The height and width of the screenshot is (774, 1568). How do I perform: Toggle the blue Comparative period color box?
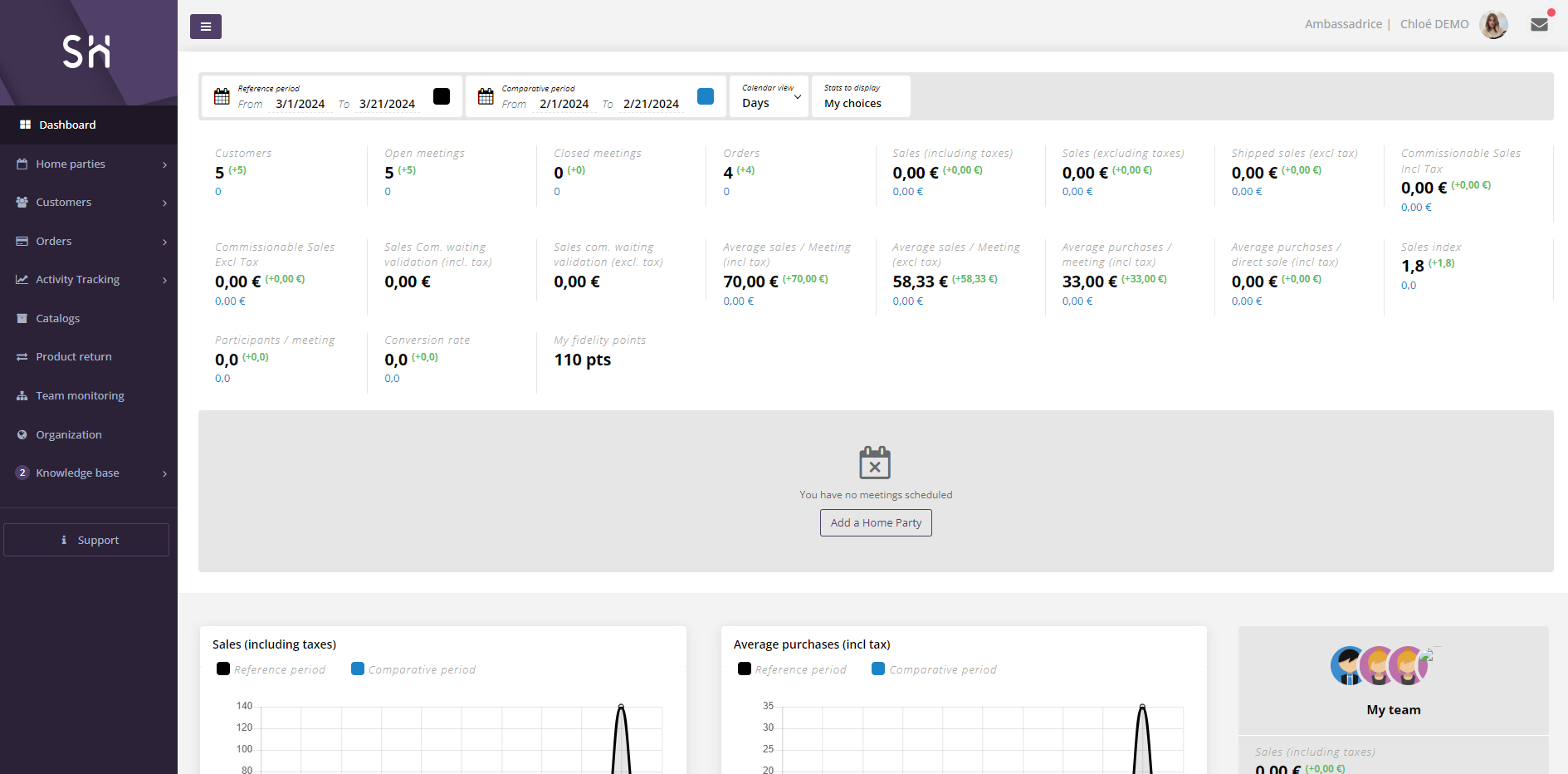click(x=706, y=96)
